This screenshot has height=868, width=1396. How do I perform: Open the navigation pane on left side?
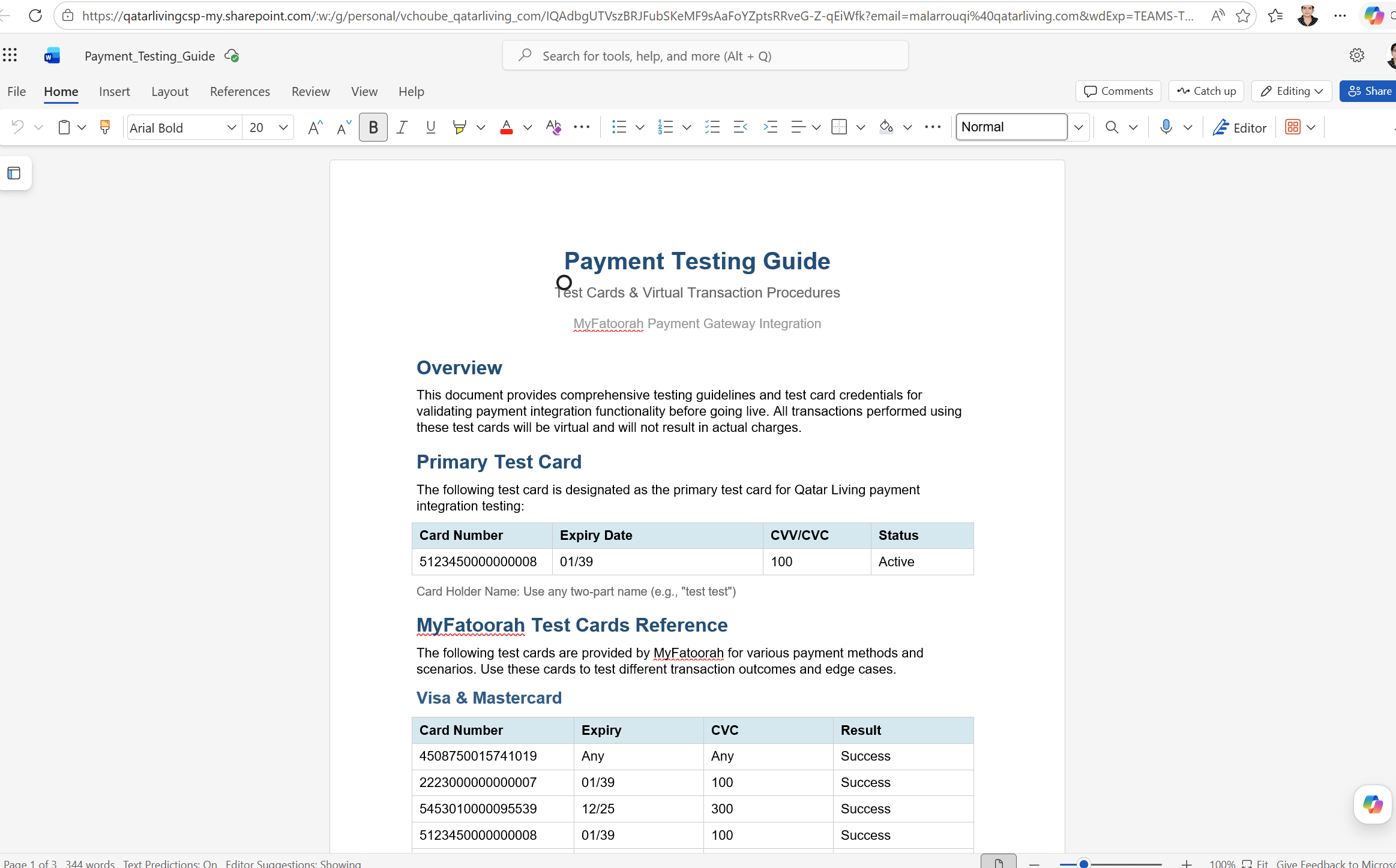pos(14,173)
